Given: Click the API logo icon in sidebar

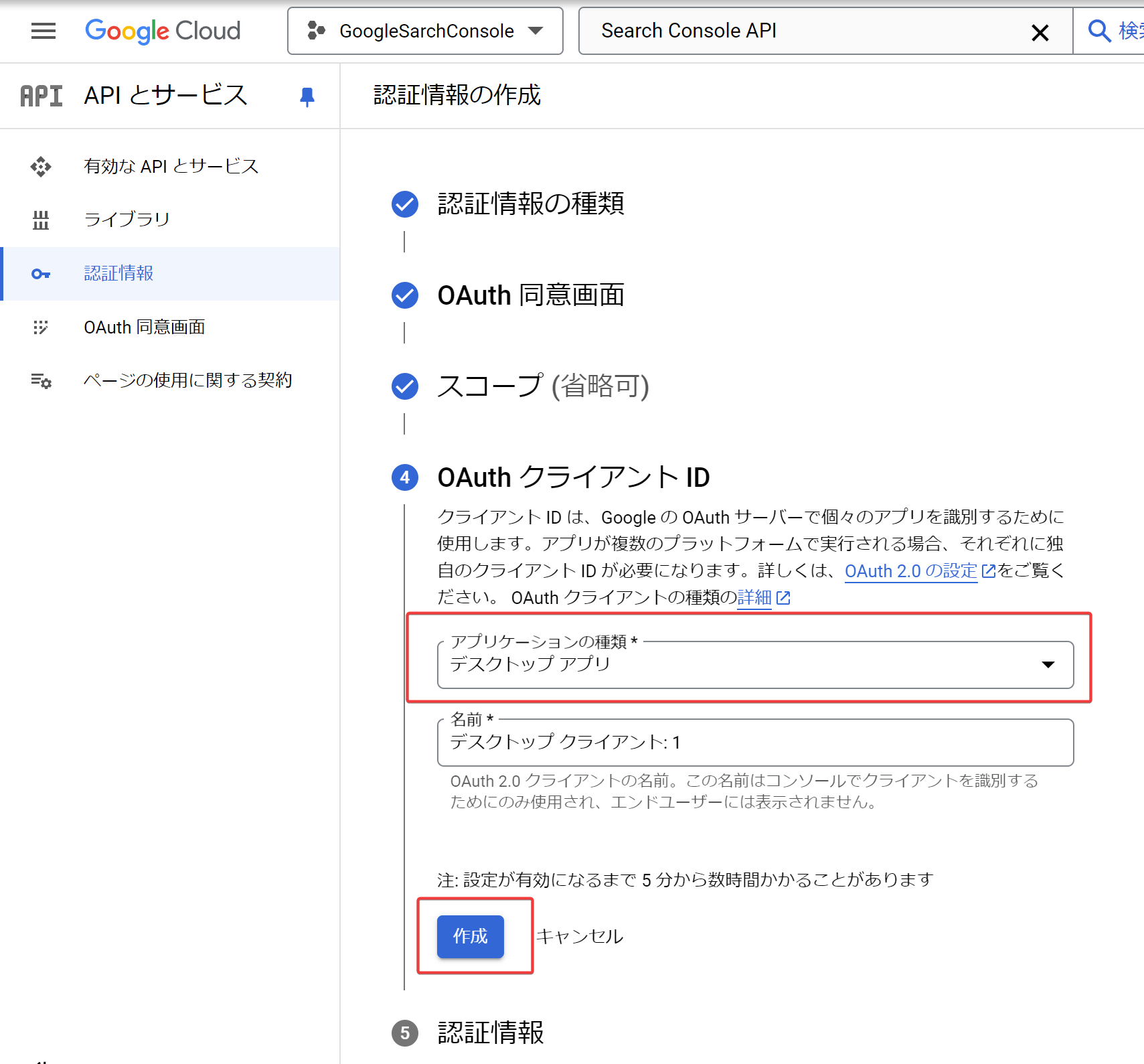Looking at the screenshot, I should [42, 96].
